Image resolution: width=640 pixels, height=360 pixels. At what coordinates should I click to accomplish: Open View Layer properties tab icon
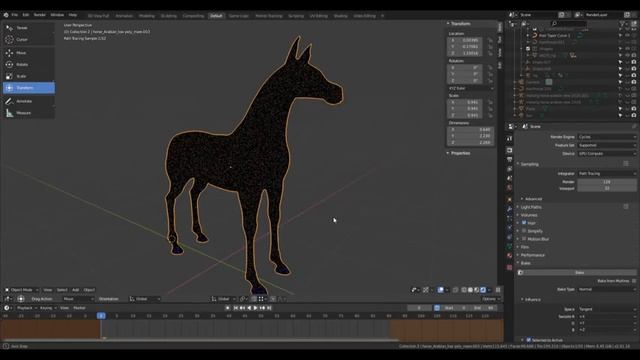tap(509, 169)
